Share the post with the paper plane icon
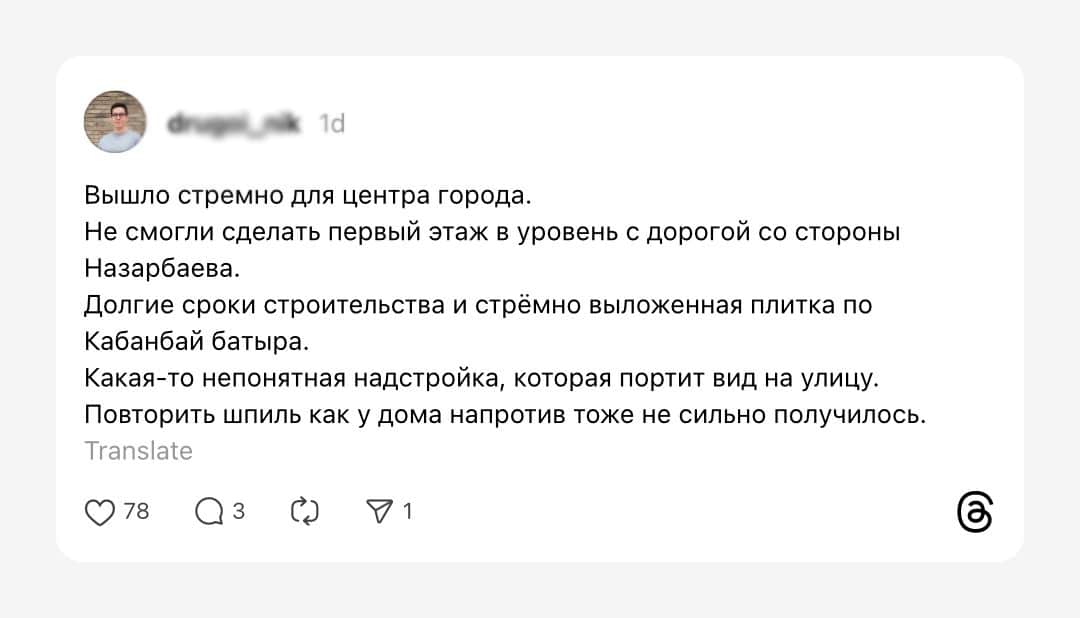 [x=380, y=511]
